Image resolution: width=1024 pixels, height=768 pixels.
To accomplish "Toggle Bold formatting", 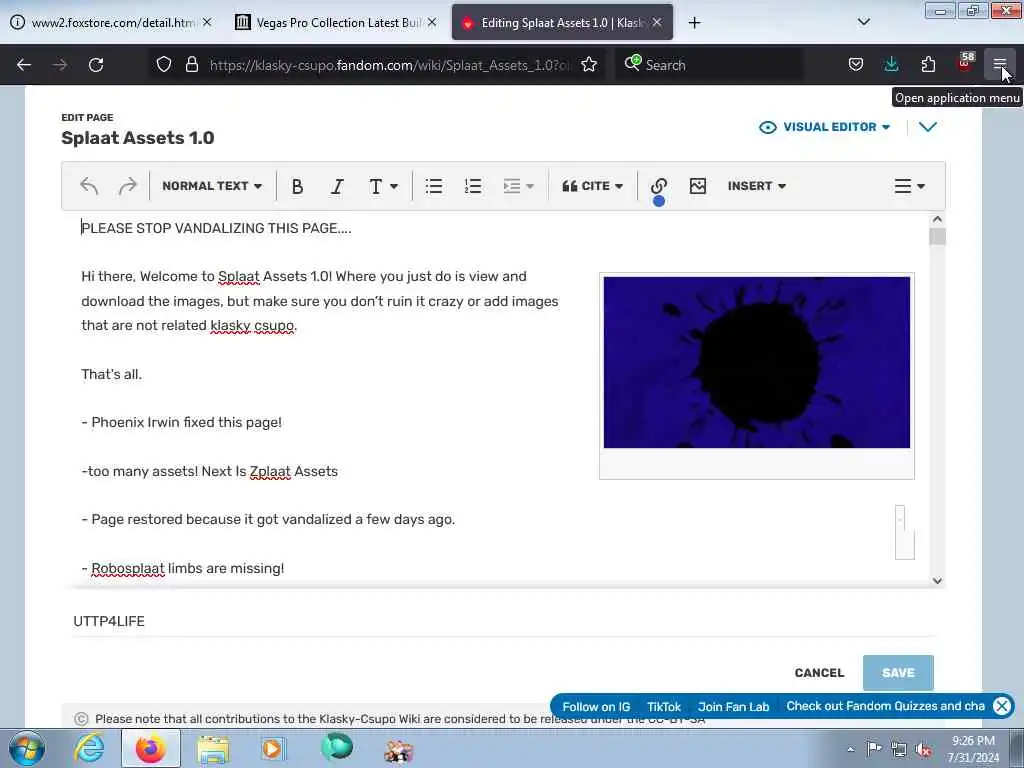I will click(297, 186).
